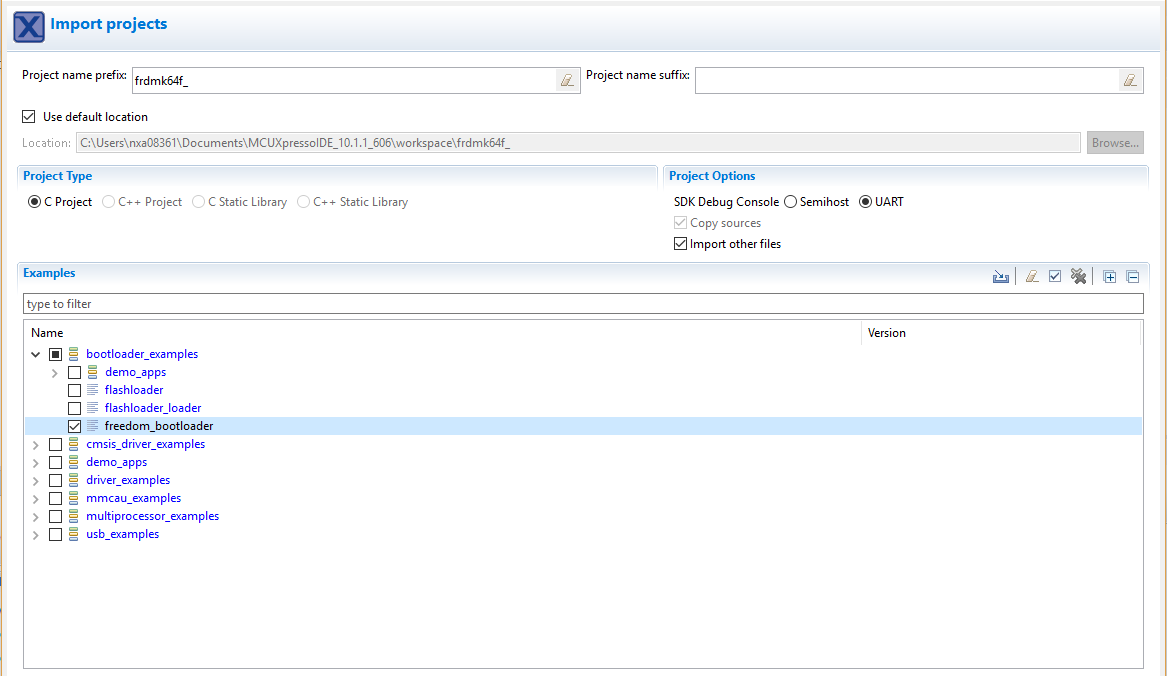Expand the usb_examples tree node

pos(36,534)
